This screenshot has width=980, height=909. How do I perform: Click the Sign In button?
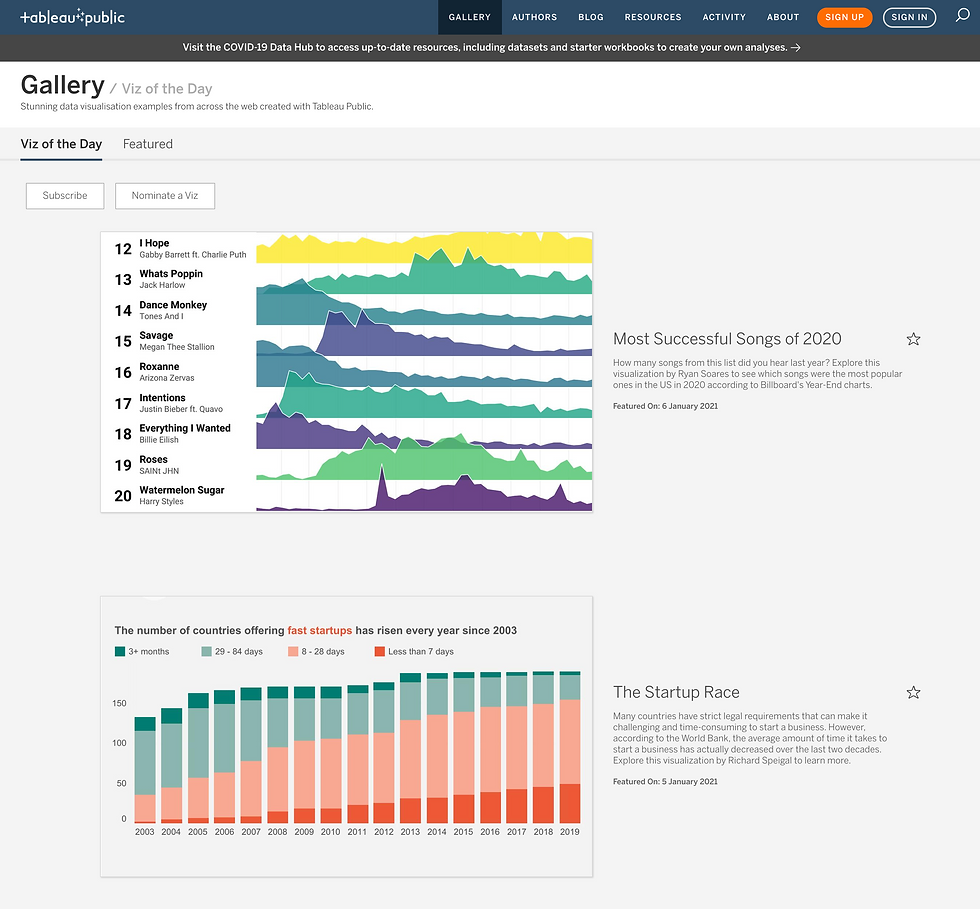[x=909, y=17]
